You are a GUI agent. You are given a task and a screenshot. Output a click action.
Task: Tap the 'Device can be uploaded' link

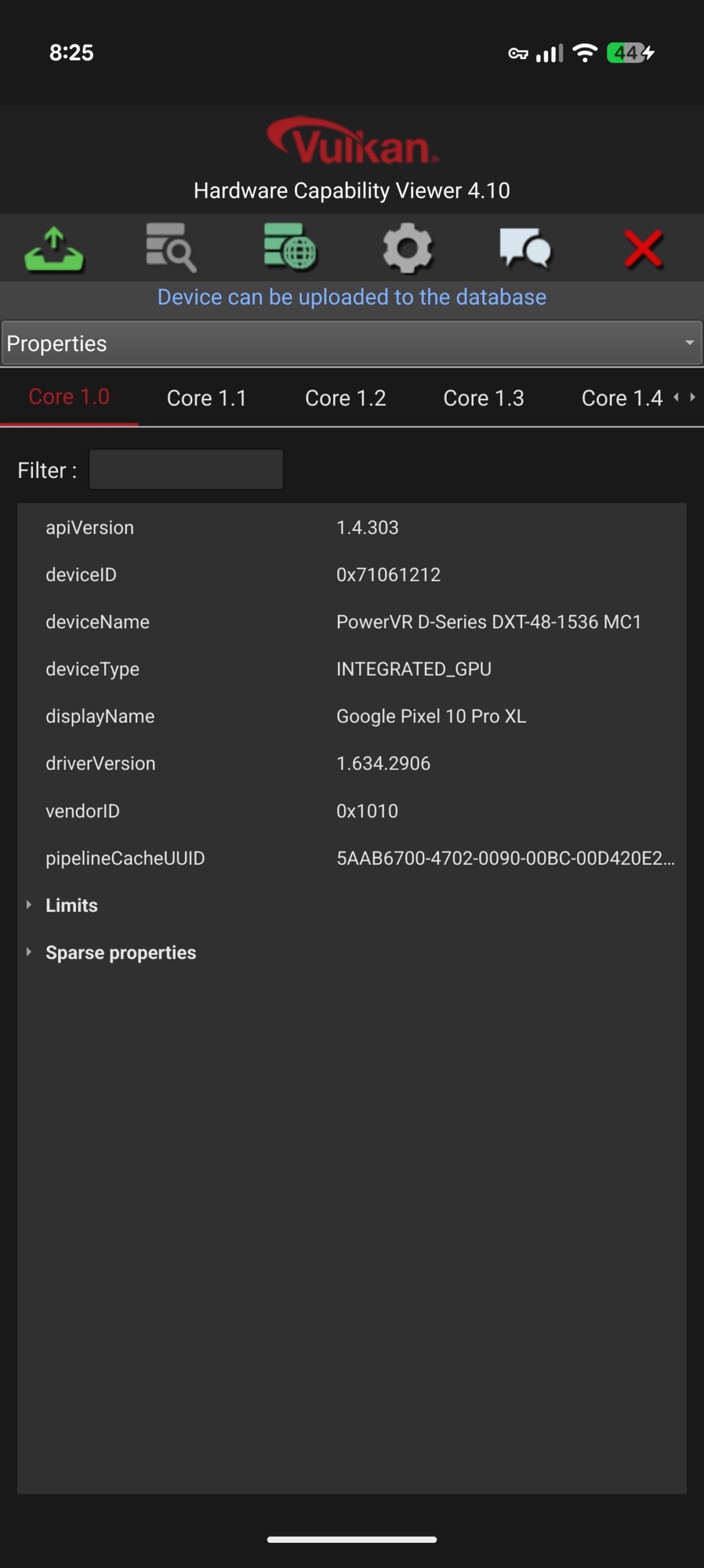click(x=352, y=297)
